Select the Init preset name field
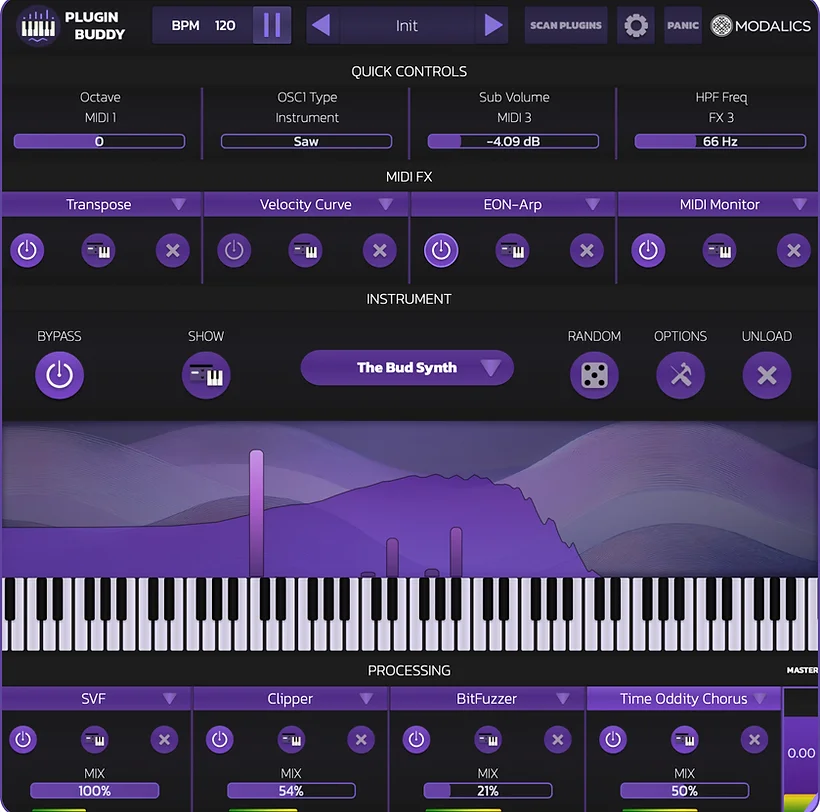820x812 pixels. click(407, 25)
